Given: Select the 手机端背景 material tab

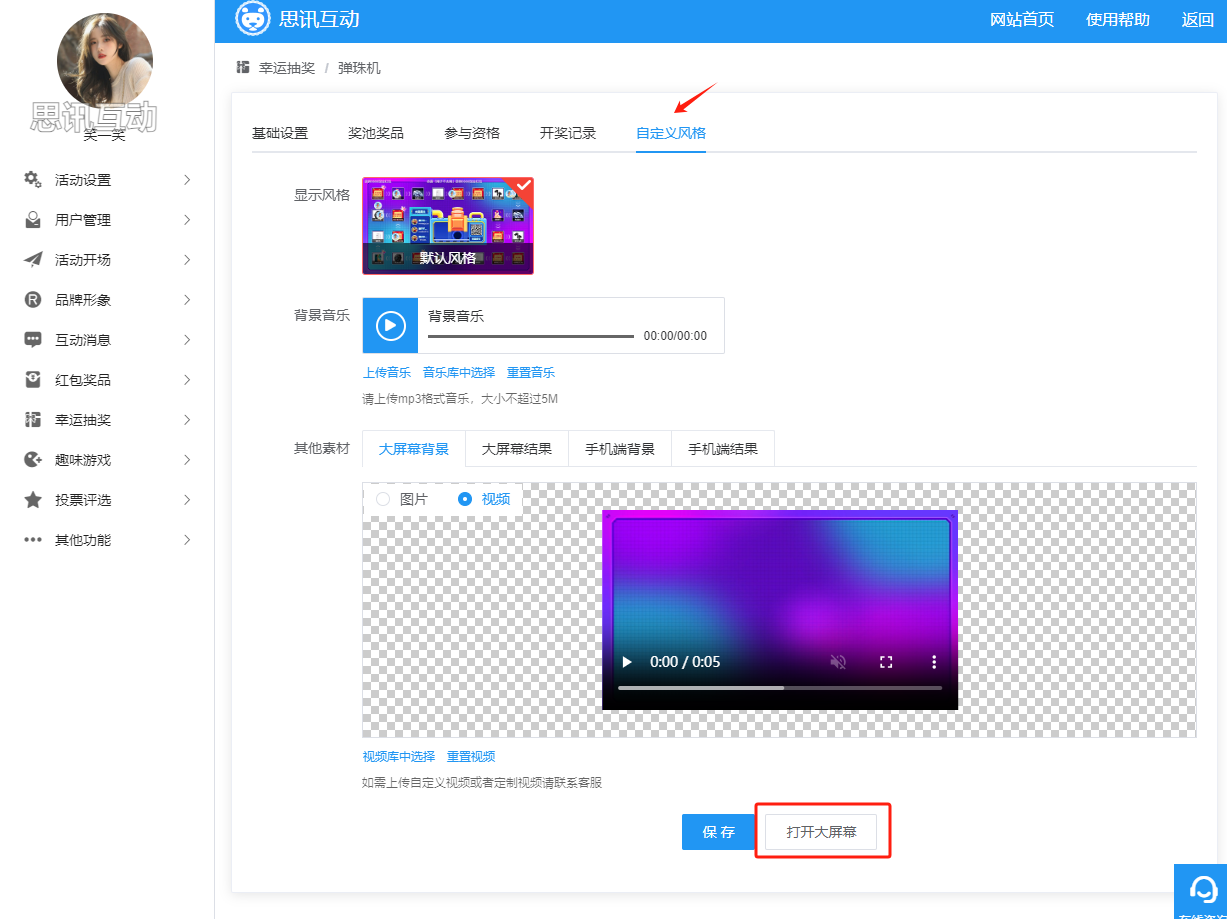Looking at the screenshot, I should coord(620,449).
